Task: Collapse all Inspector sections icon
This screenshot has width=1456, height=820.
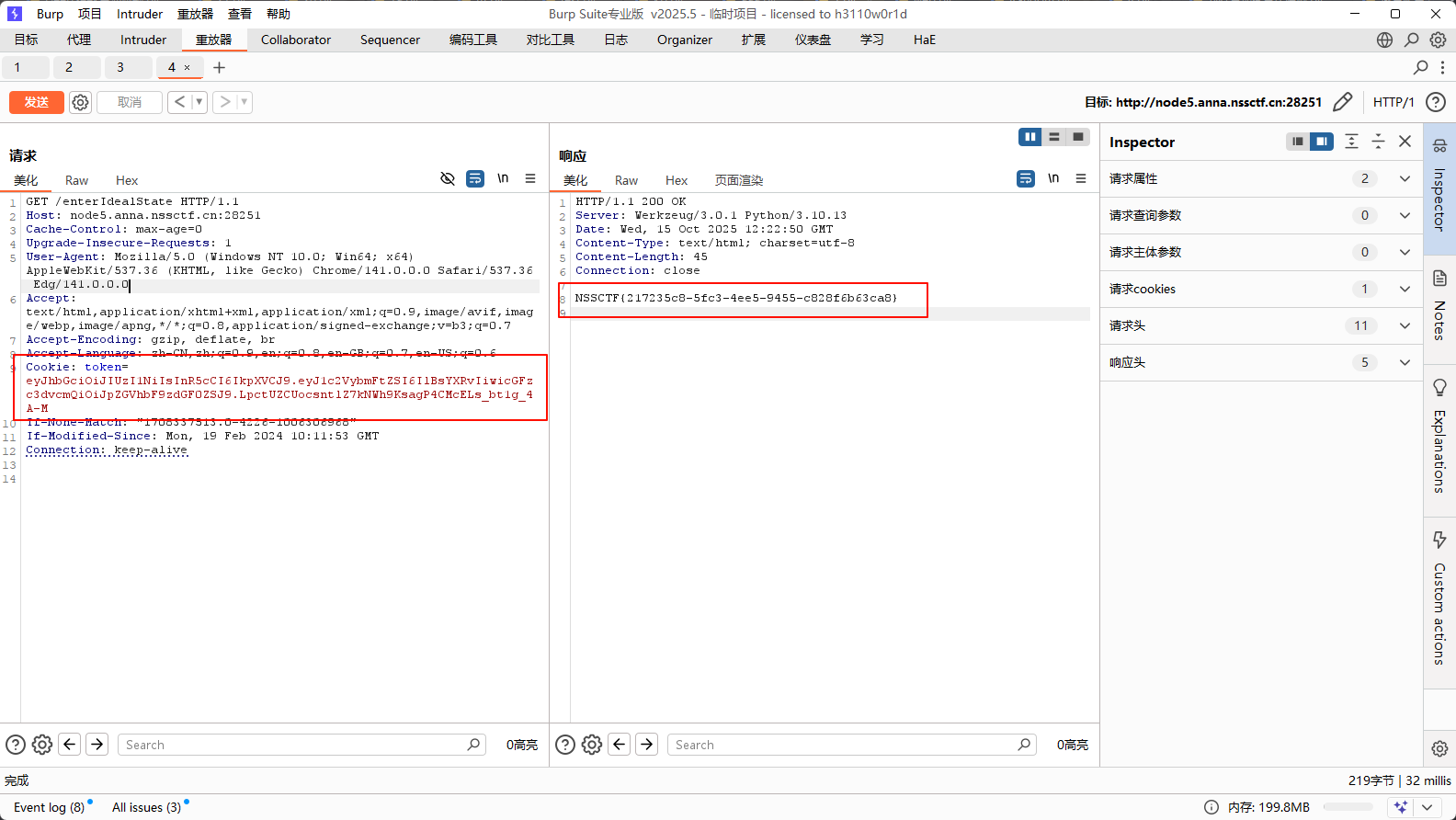Action: click(1378, 141)
